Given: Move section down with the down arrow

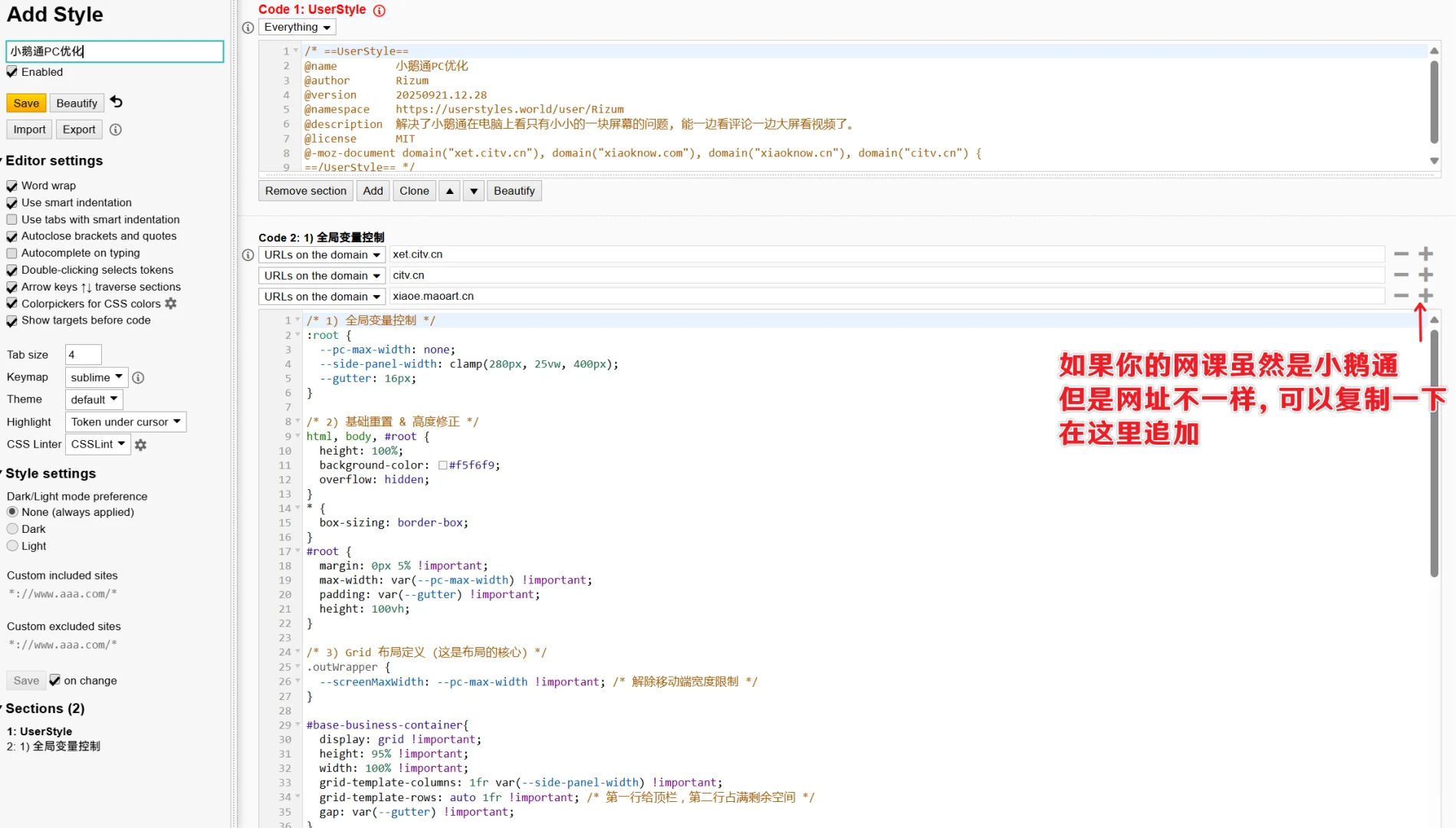Looking at the screenshot, I should pyautogui.click(x=474, y=191).
